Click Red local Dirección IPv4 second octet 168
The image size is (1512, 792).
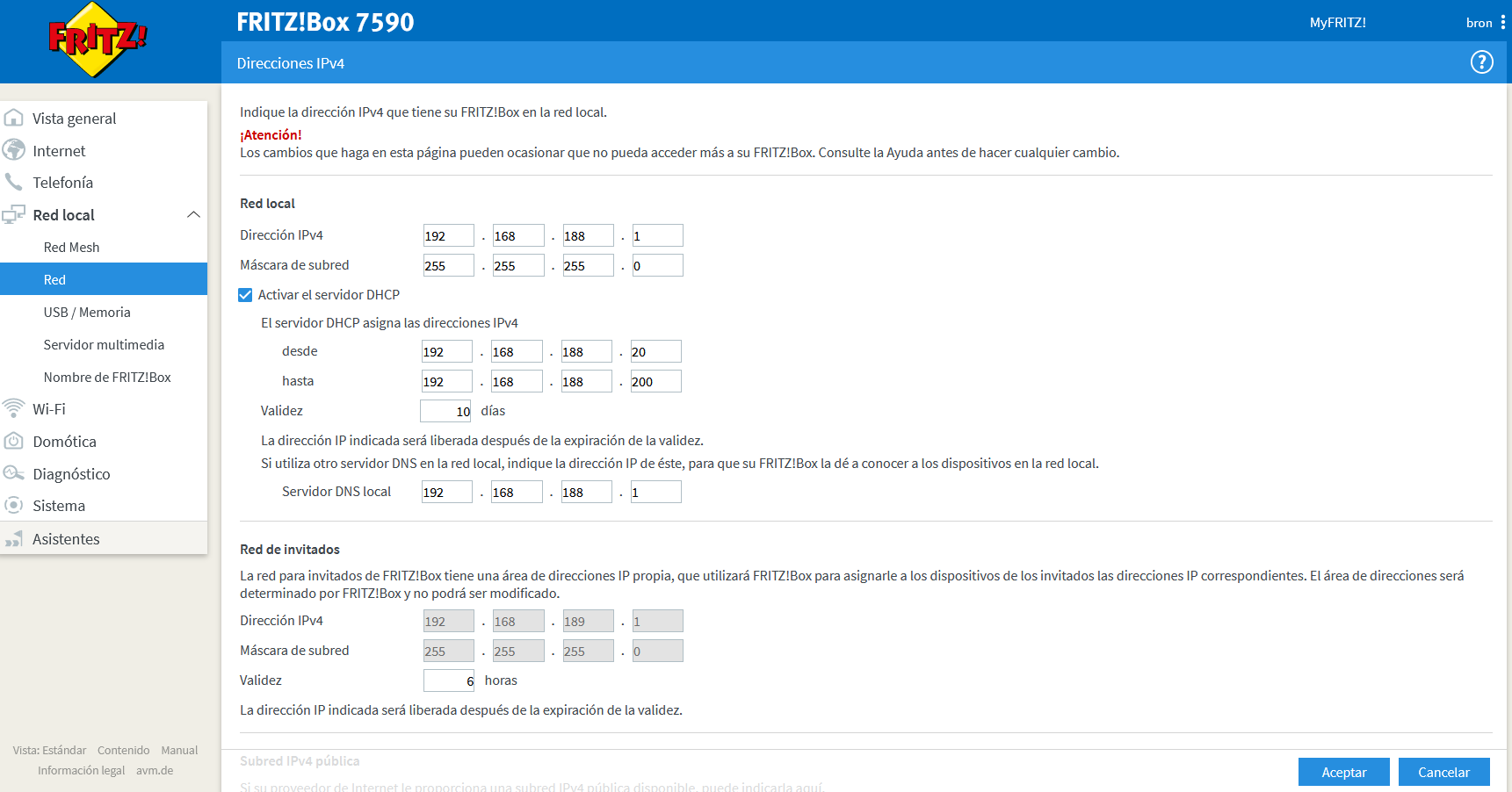[x=518, y=235]
